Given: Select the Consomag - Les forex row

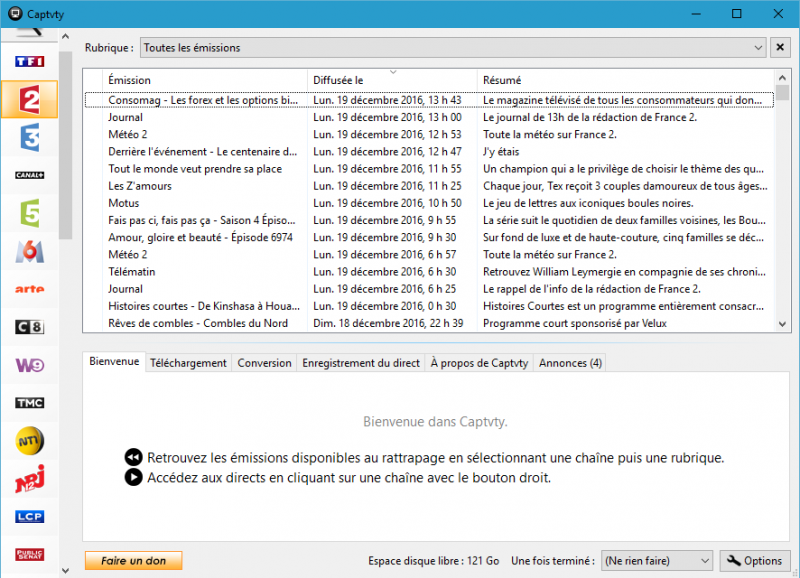Looking at the screenshot, I should click(x=429, y=100).
